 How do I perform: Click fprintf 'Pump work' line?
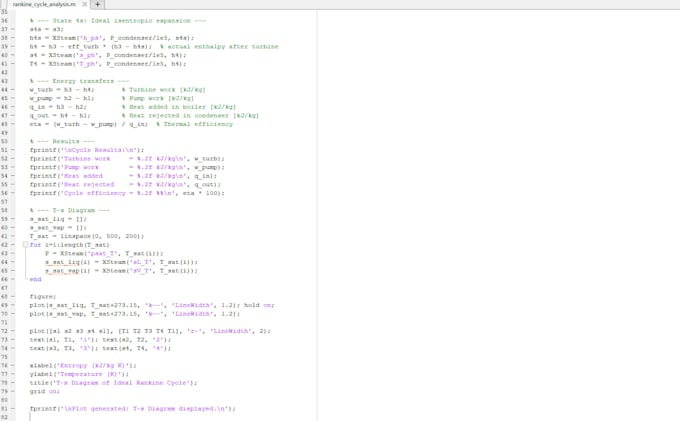click(x=127, y=167)
